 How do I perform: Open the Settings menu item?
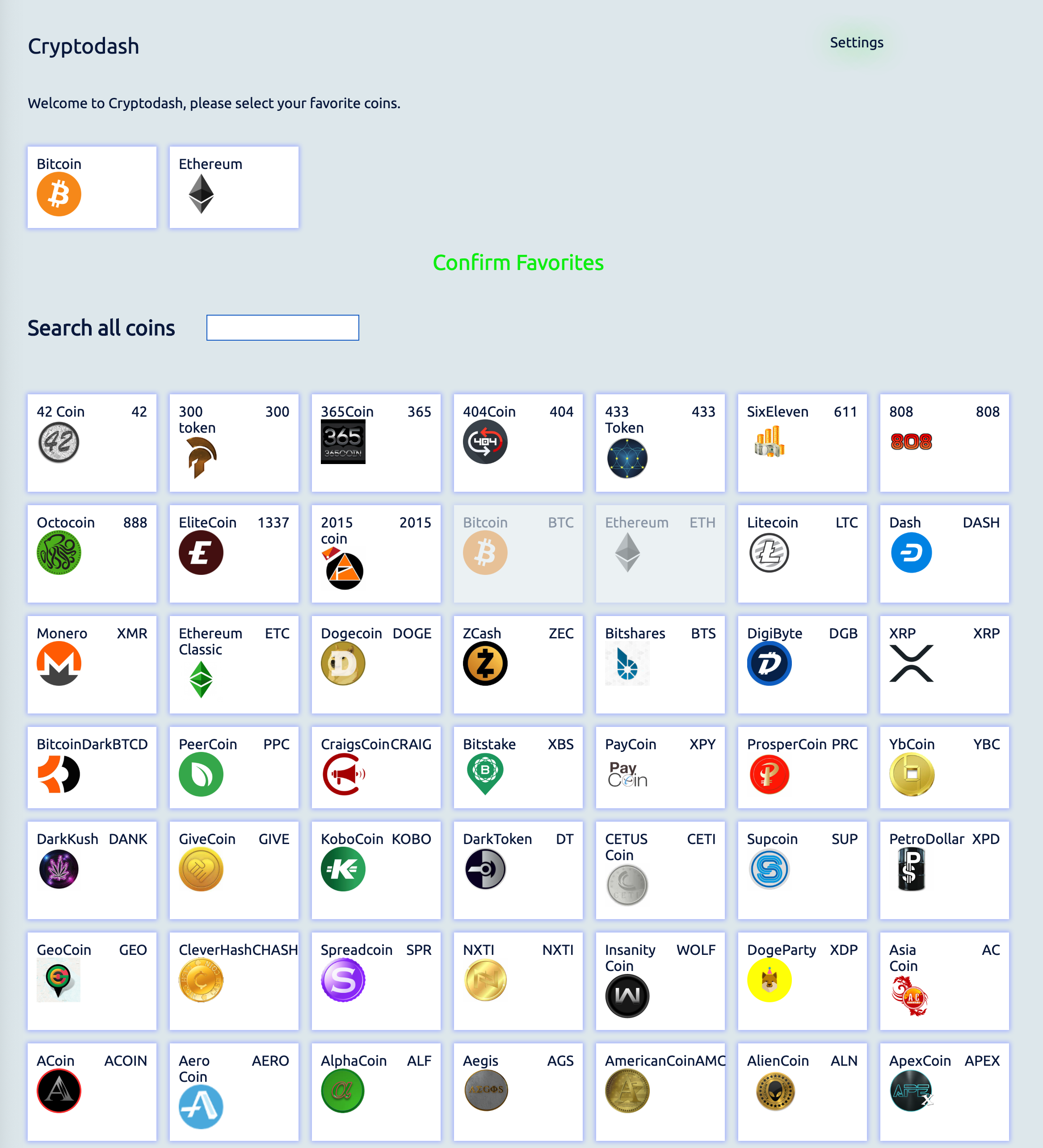point(856,43)
